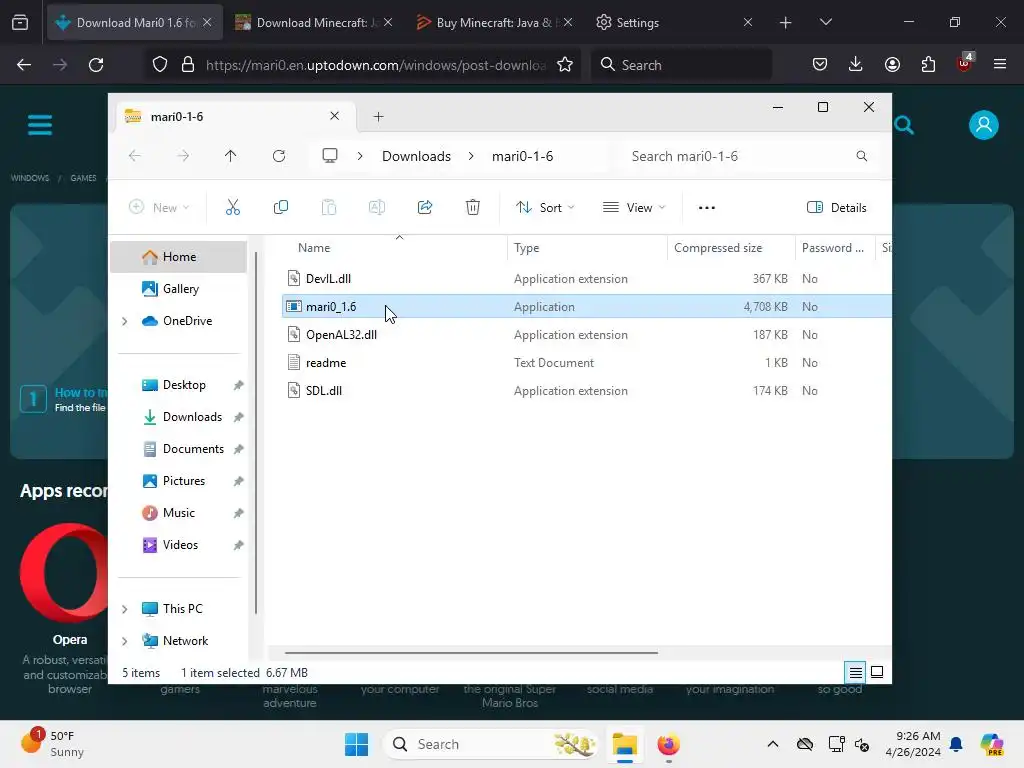
Task: Show hidden system tray icons
Action: 773,744
